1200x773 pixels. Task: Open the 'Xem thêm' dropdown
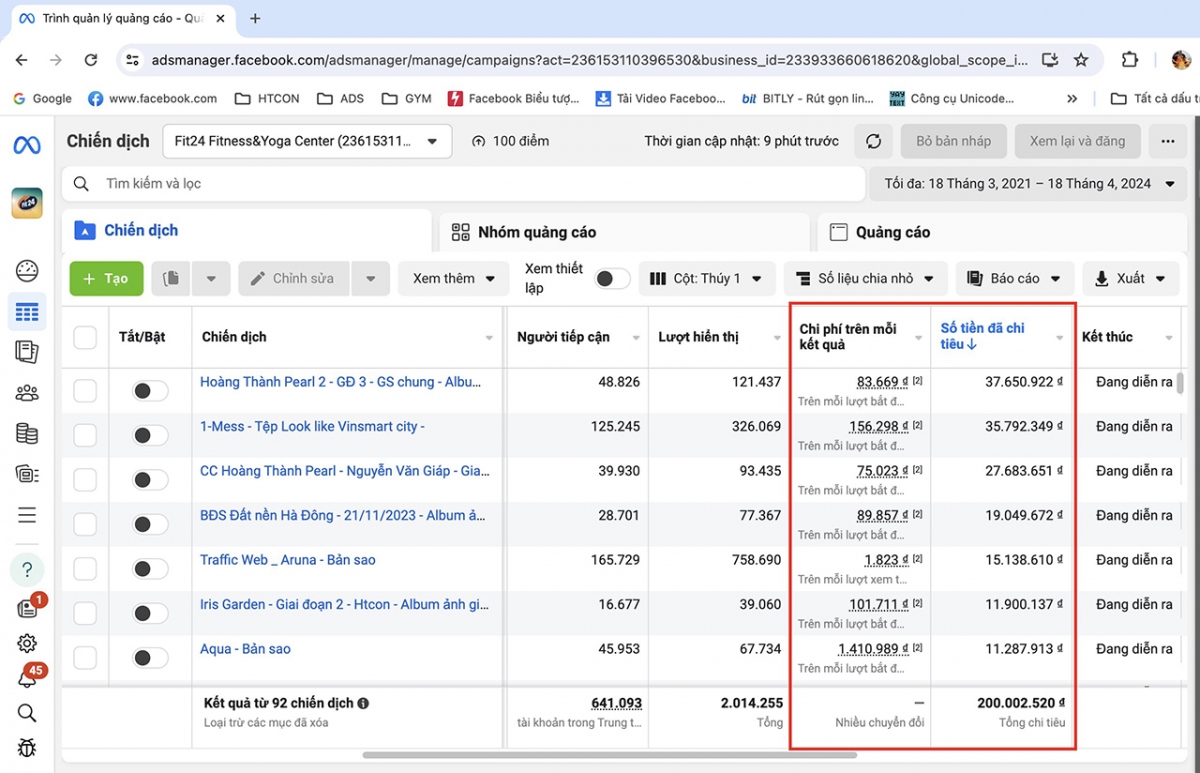pos(454,278)
